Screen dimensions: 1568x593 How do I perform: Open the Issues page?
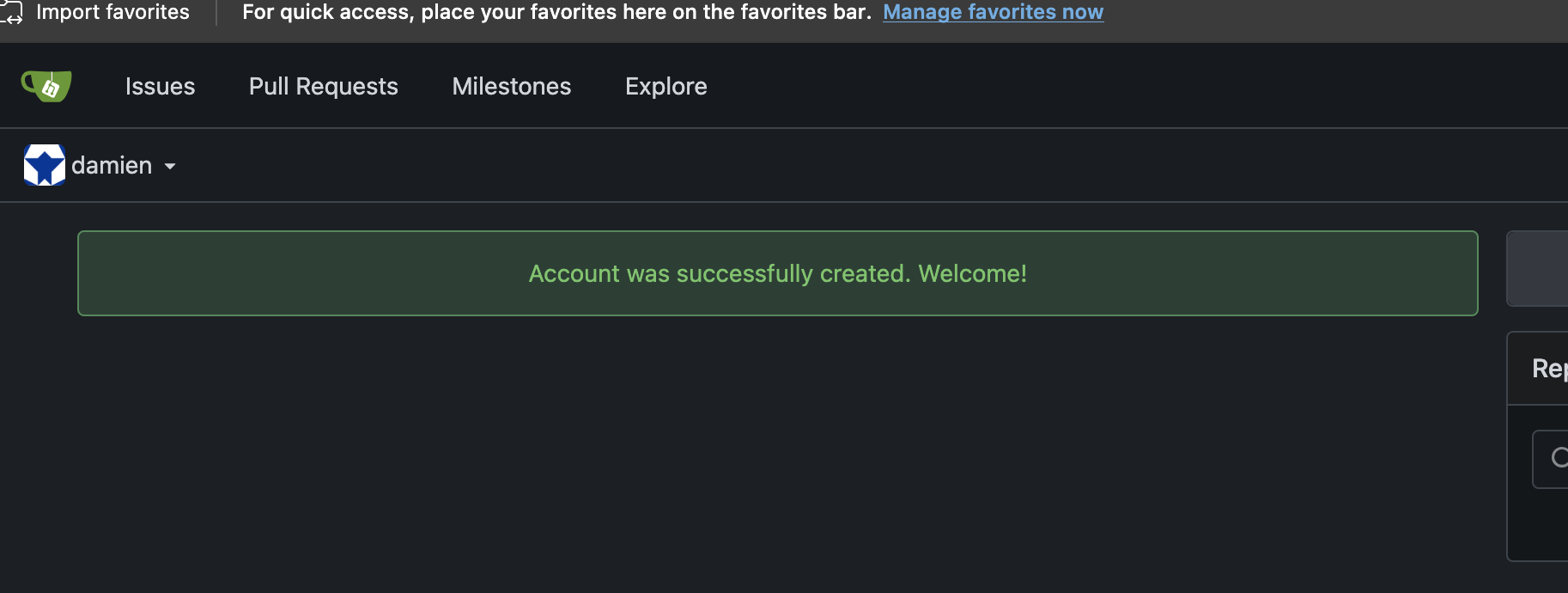tap(160, 86)
